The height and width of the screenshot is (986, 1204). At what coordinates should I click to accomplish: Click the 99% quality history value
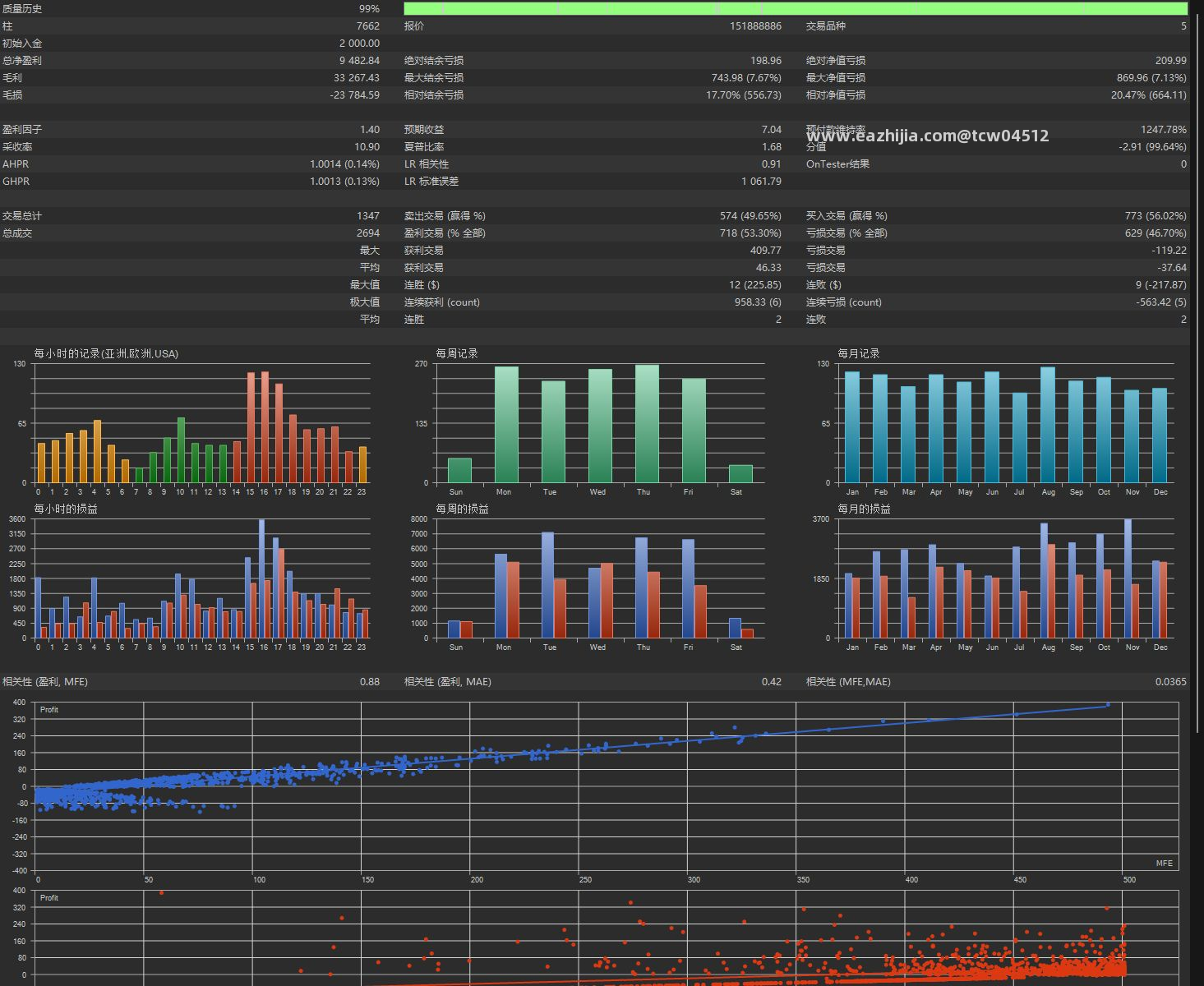[x=369, y=9]
